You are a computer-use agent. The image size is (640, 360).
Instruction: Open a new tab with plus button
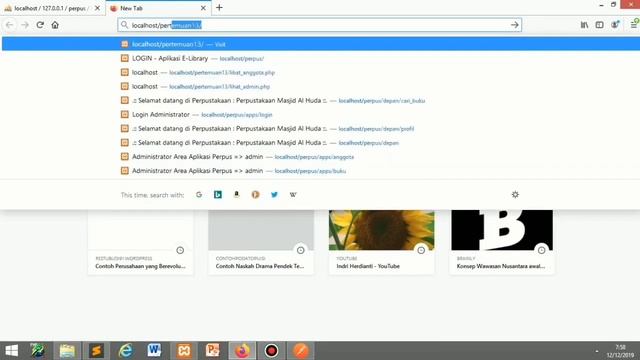tap(219, 8)
